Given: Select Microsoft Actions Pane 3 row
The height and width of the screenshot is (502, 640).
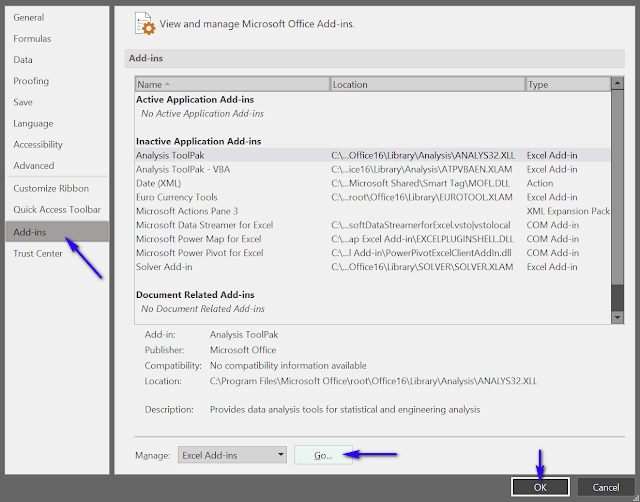Looking at the screenshot, I should (x=373, y=211).
